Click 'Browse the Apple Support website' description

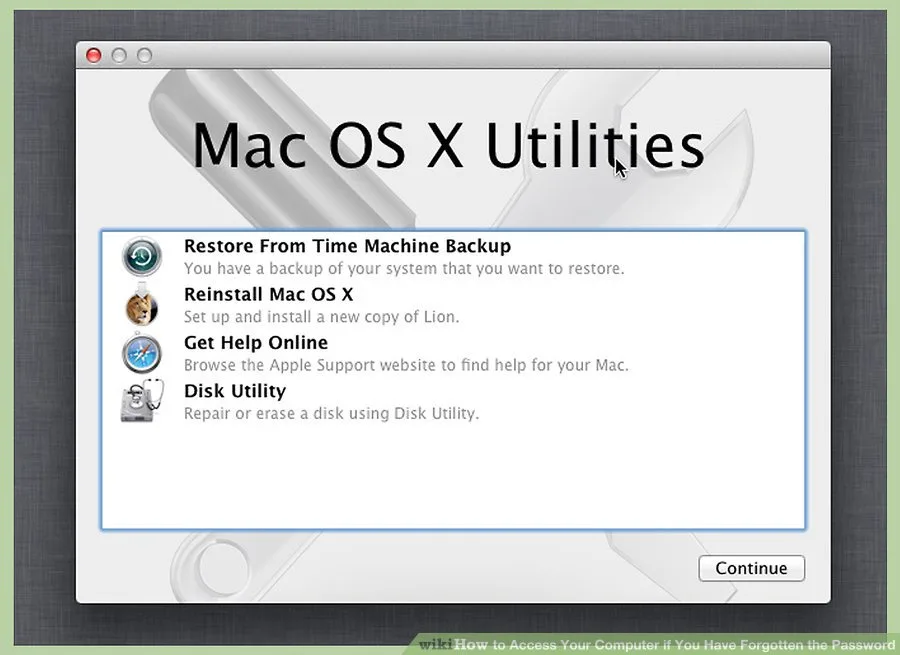click(x=406, y=365)
